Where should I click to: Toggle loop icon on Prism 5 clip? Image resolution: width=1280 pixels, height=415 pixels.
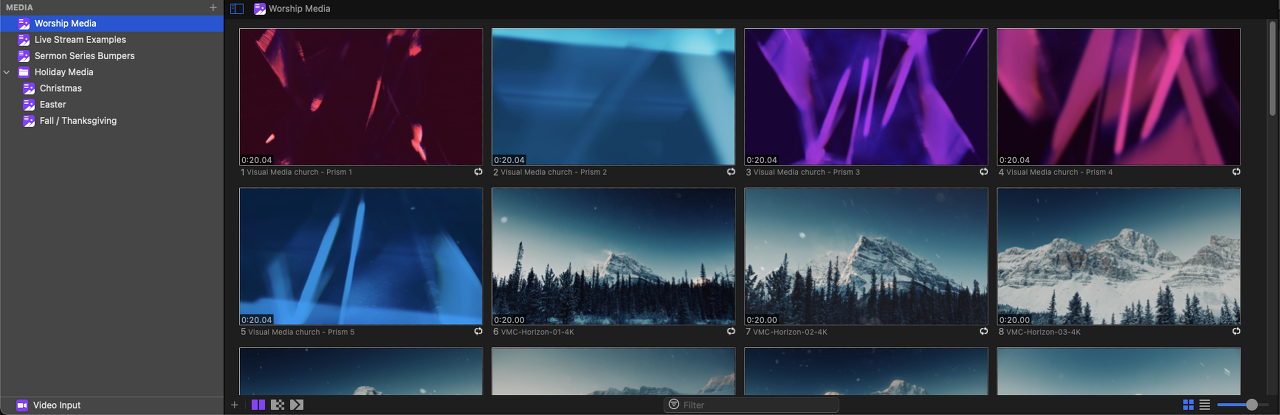(x=479, y=332)
